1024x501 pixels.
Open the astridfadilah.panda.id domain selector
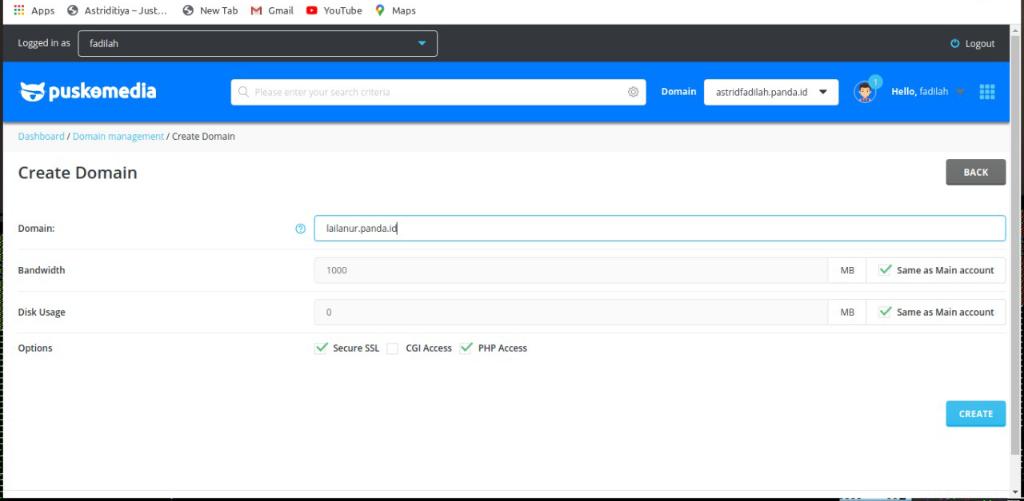click(x=770, y=92)
